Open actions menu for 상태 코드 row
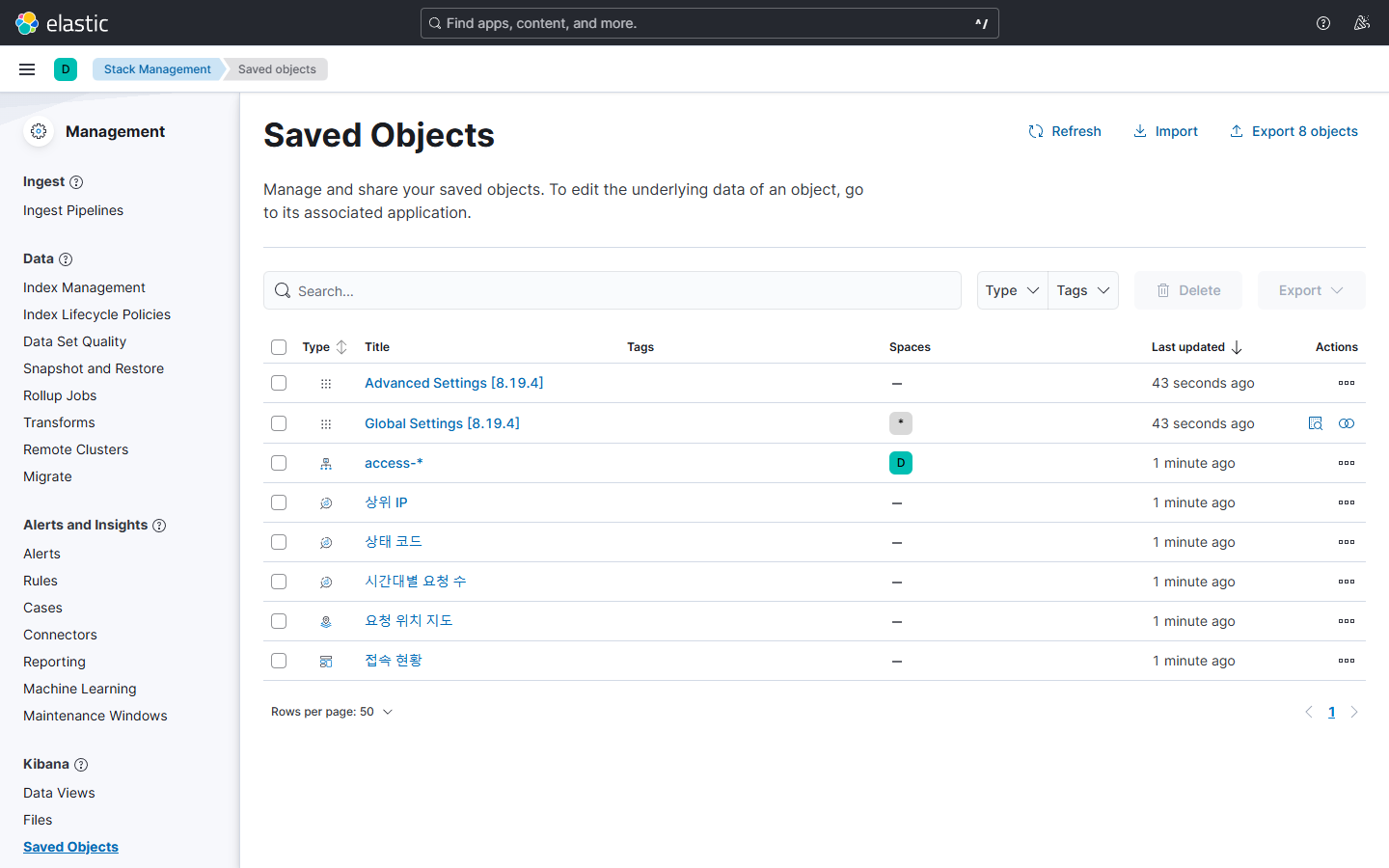Viewport: 1389px width, 868px height. tap(1347, 542)
